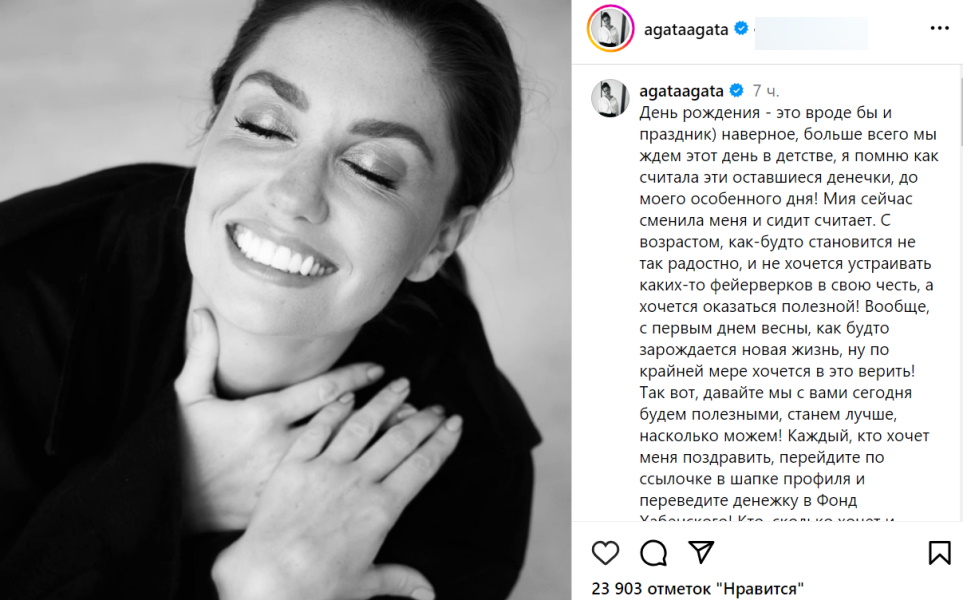Open the three-dot more options menu
963x600 pixels.
[940, 28]
